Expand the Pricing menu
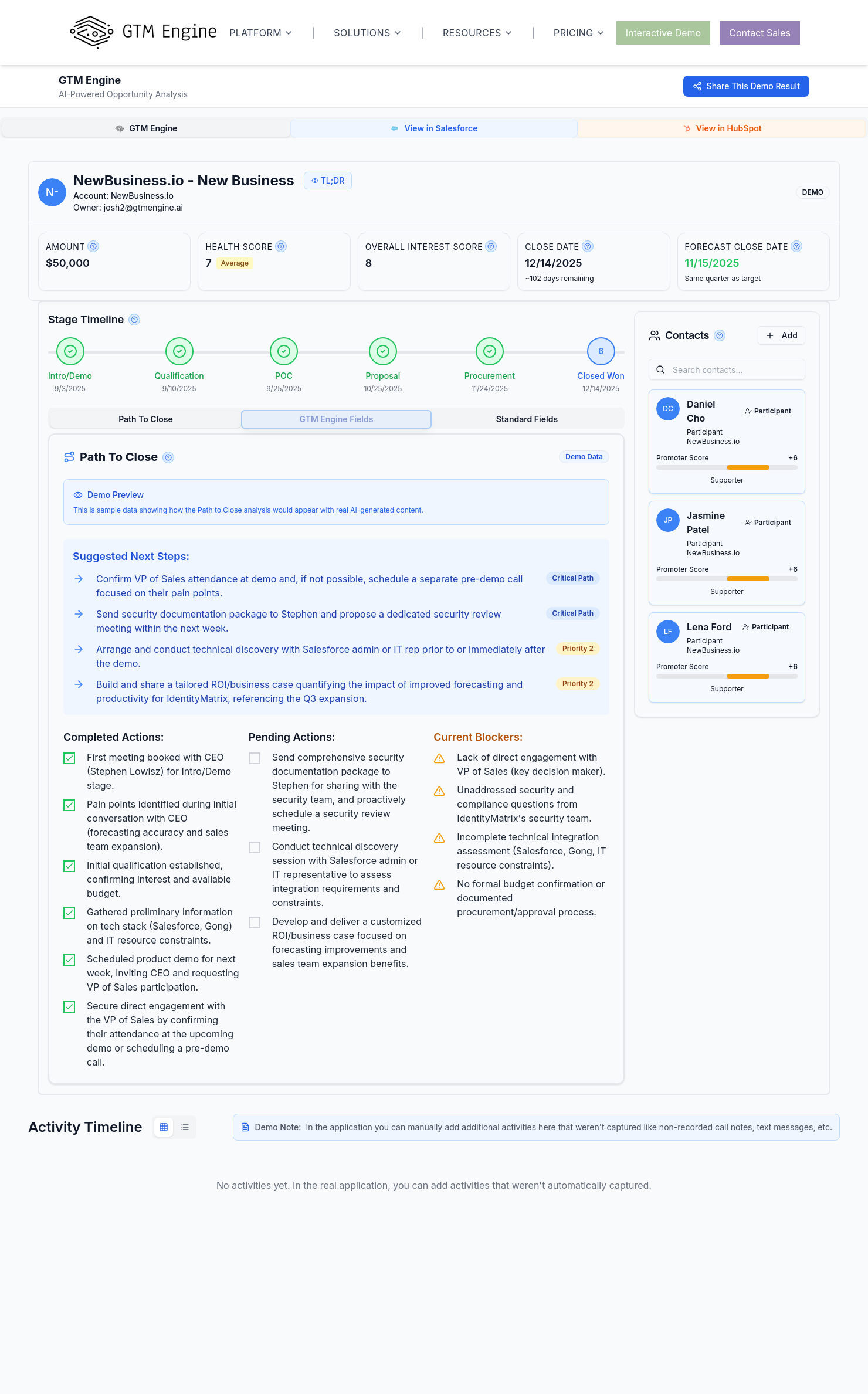 578,33
